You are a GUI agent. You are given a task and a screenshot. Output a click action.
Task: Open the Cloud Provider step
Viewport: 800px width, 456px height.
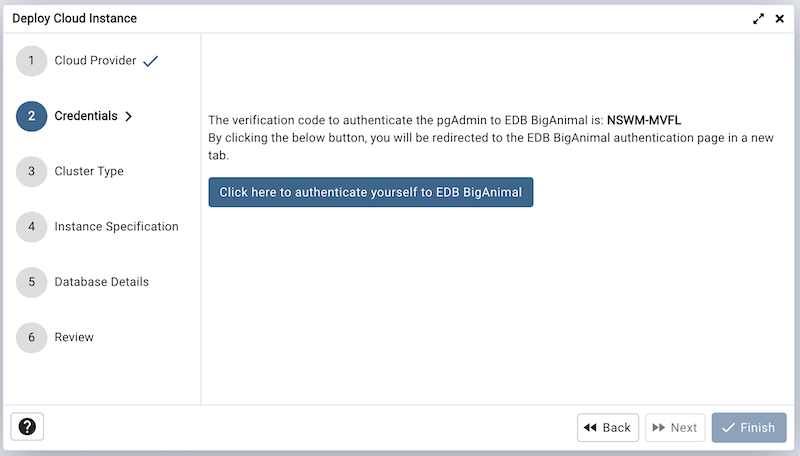pyautogui.click(x=95, y=61)
